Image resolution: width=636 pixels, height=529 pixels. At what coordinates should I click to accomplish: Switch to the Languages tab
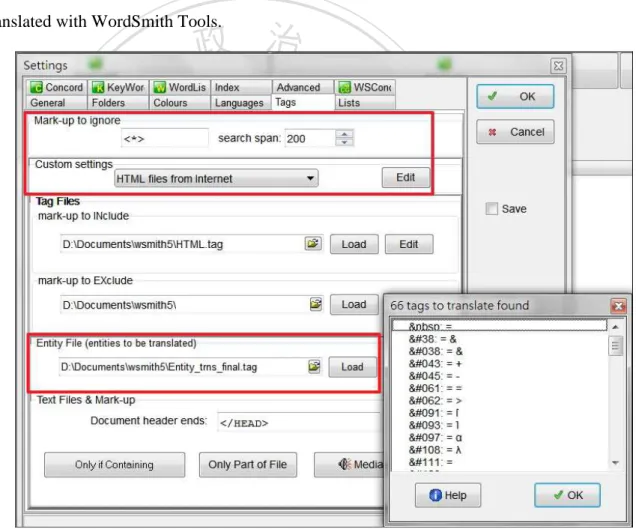point(241,103)
